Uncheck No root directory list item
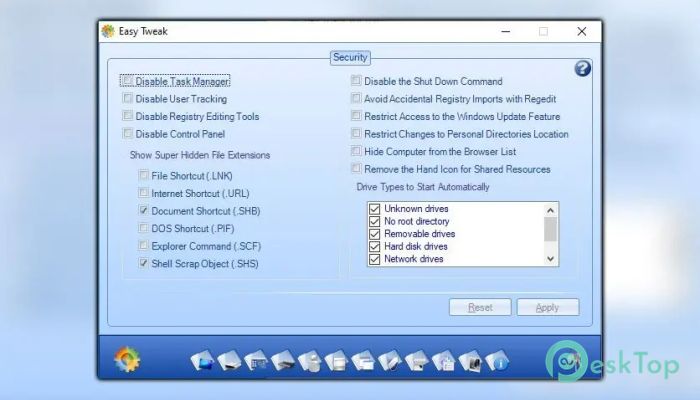The height and width of the screenshot is (400, 700). (375, 221)
